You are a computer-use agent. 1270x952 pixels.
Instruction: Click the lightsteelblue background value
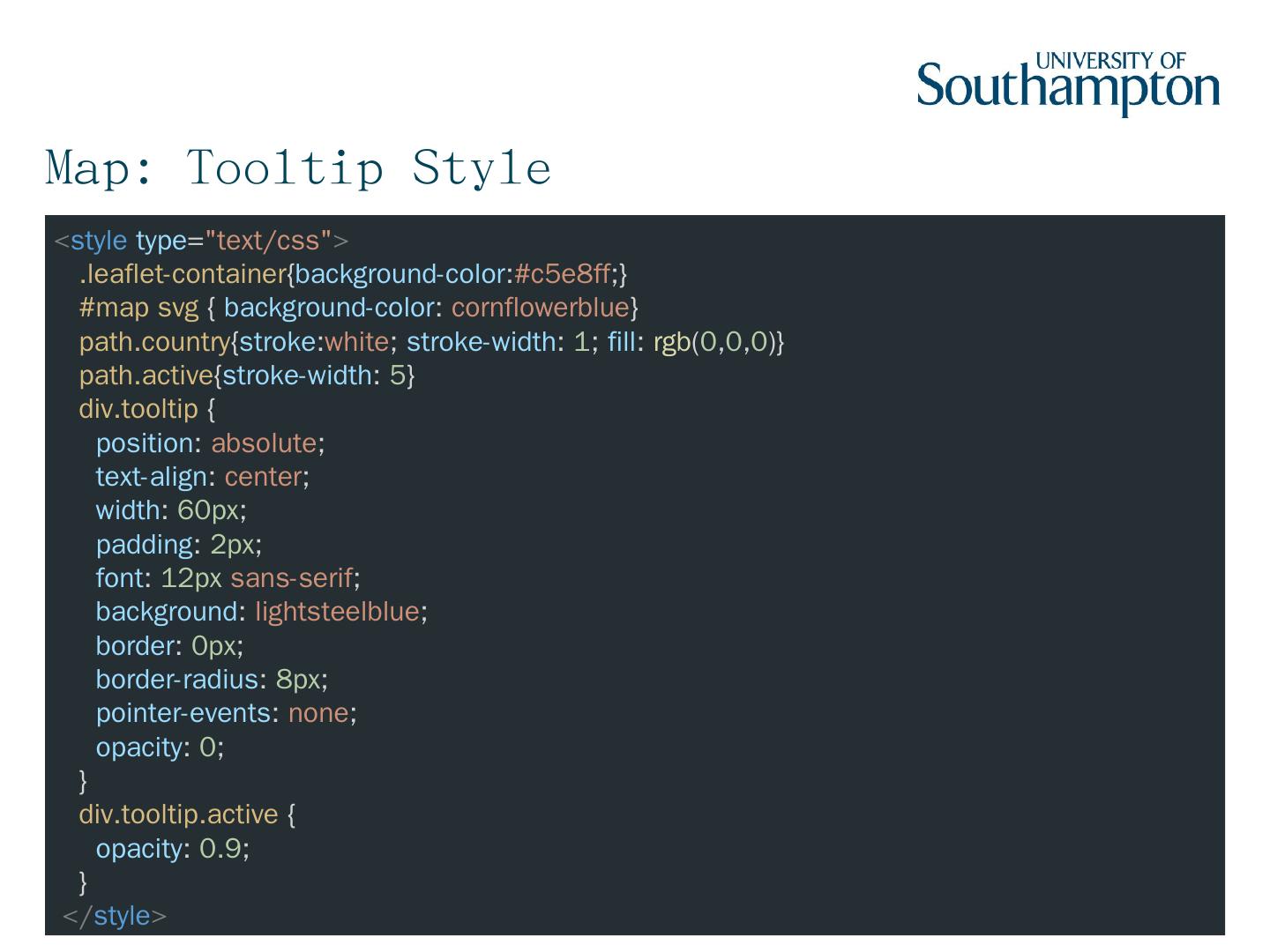click(x=337, y=612)
